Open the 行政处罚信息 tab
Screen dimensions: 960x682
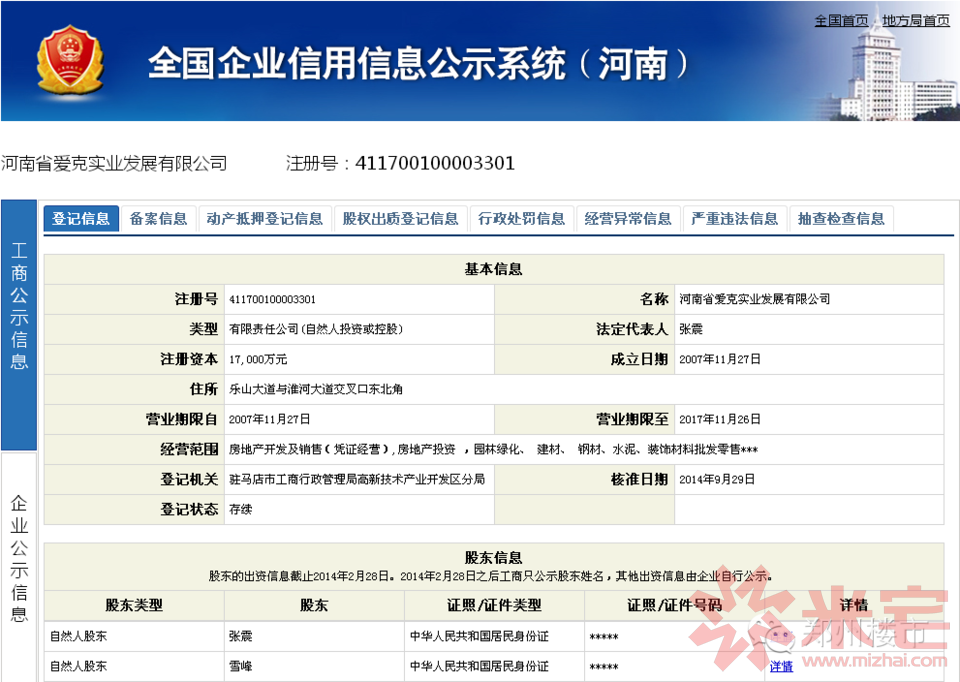522,219
